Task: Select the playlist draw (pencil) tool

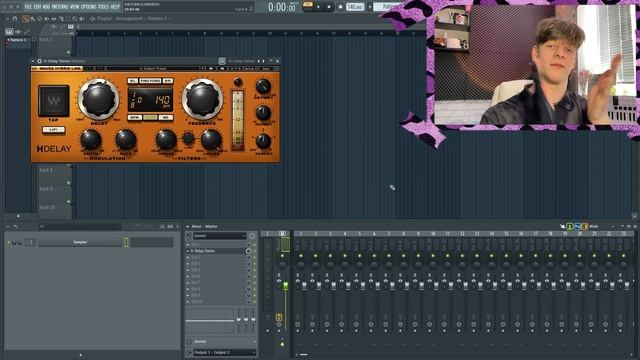Action: coord(25,19)
